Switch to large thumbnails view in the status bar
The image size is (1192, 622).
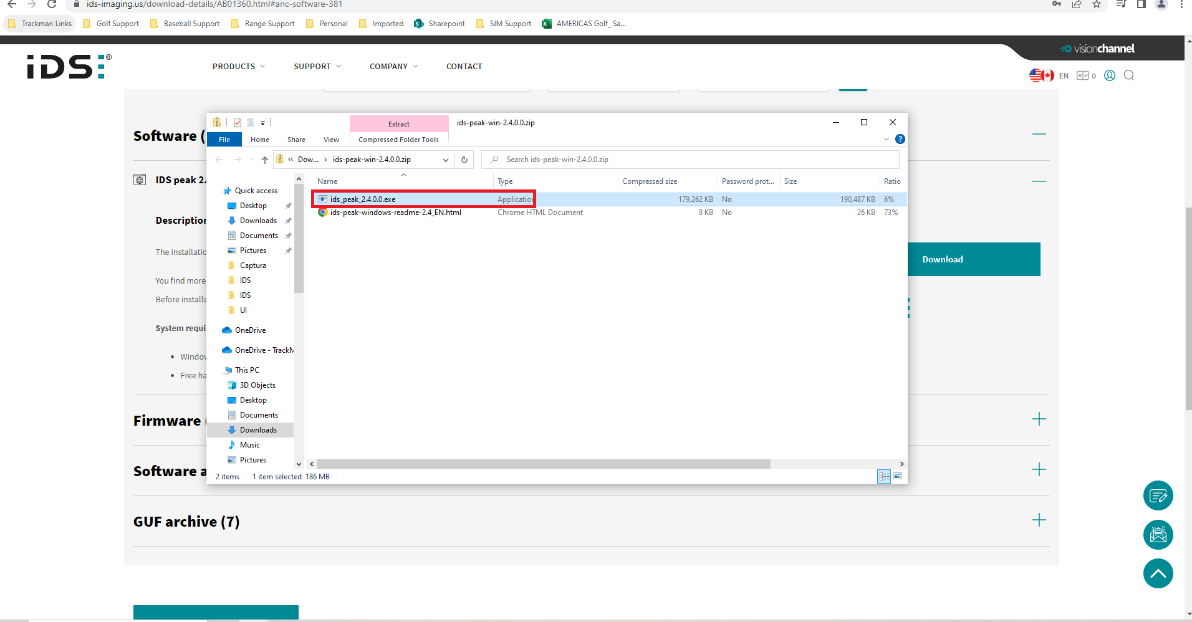tap(897, 476)
